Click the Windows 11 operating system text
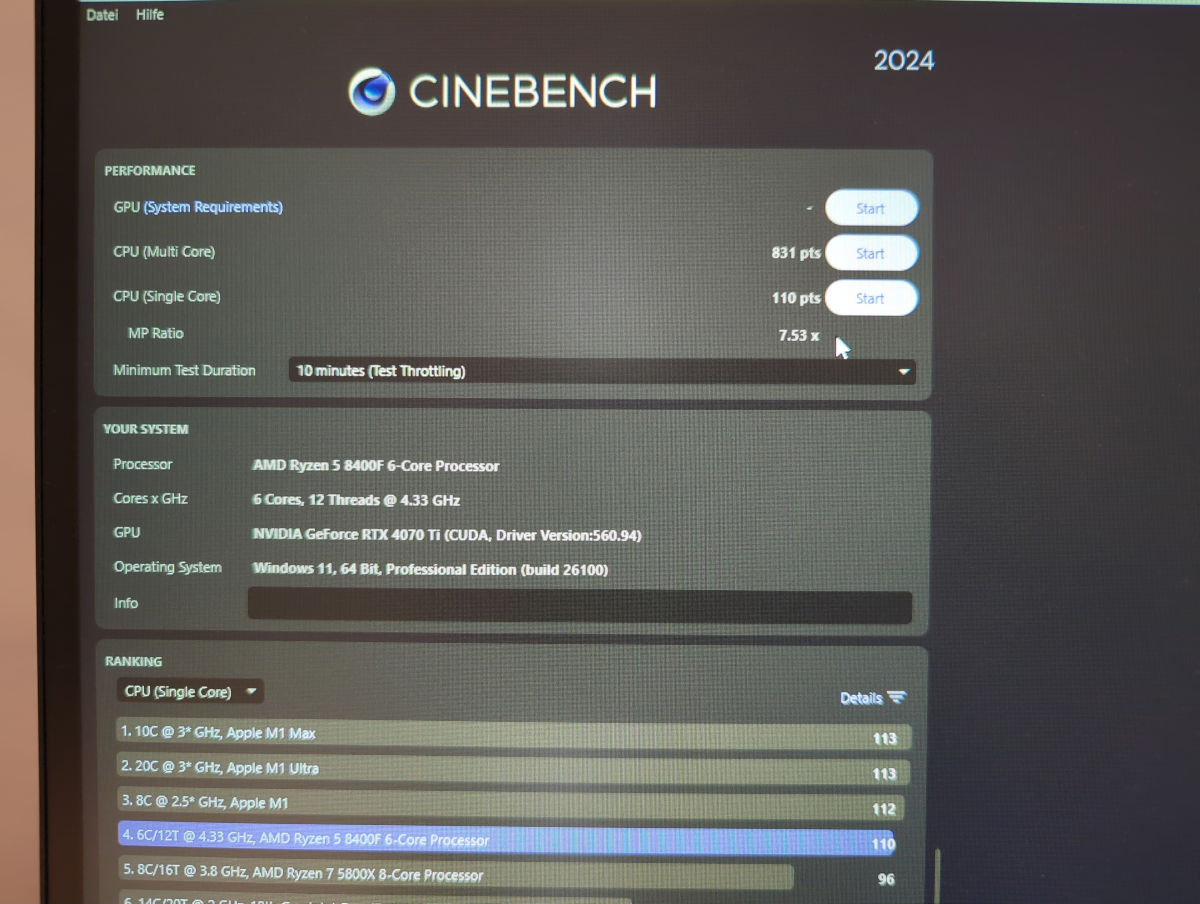This screenshot has height=904, width=1200. pyautogui.click(x=430, y=570)
